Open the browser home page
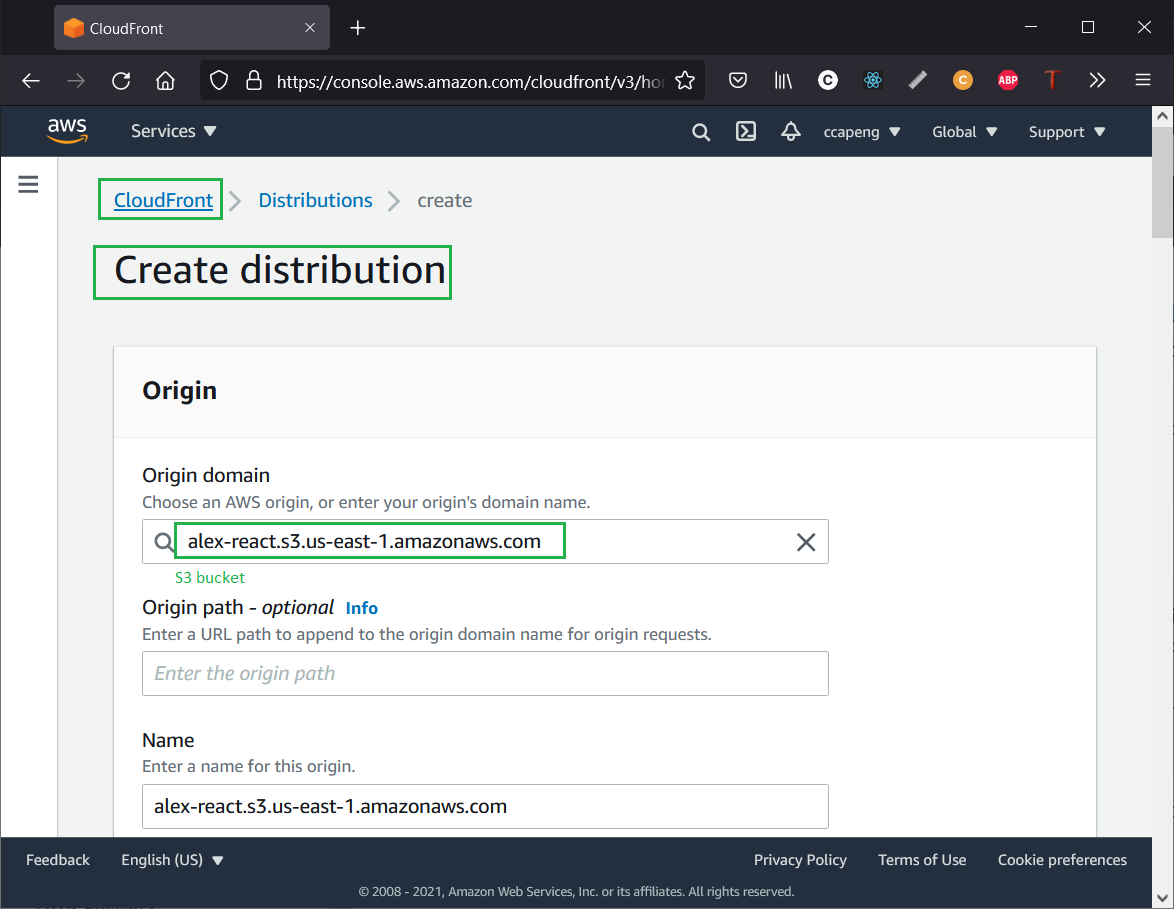The width and height of the screenshot is (1174, 909). click(x=165, y=81)
